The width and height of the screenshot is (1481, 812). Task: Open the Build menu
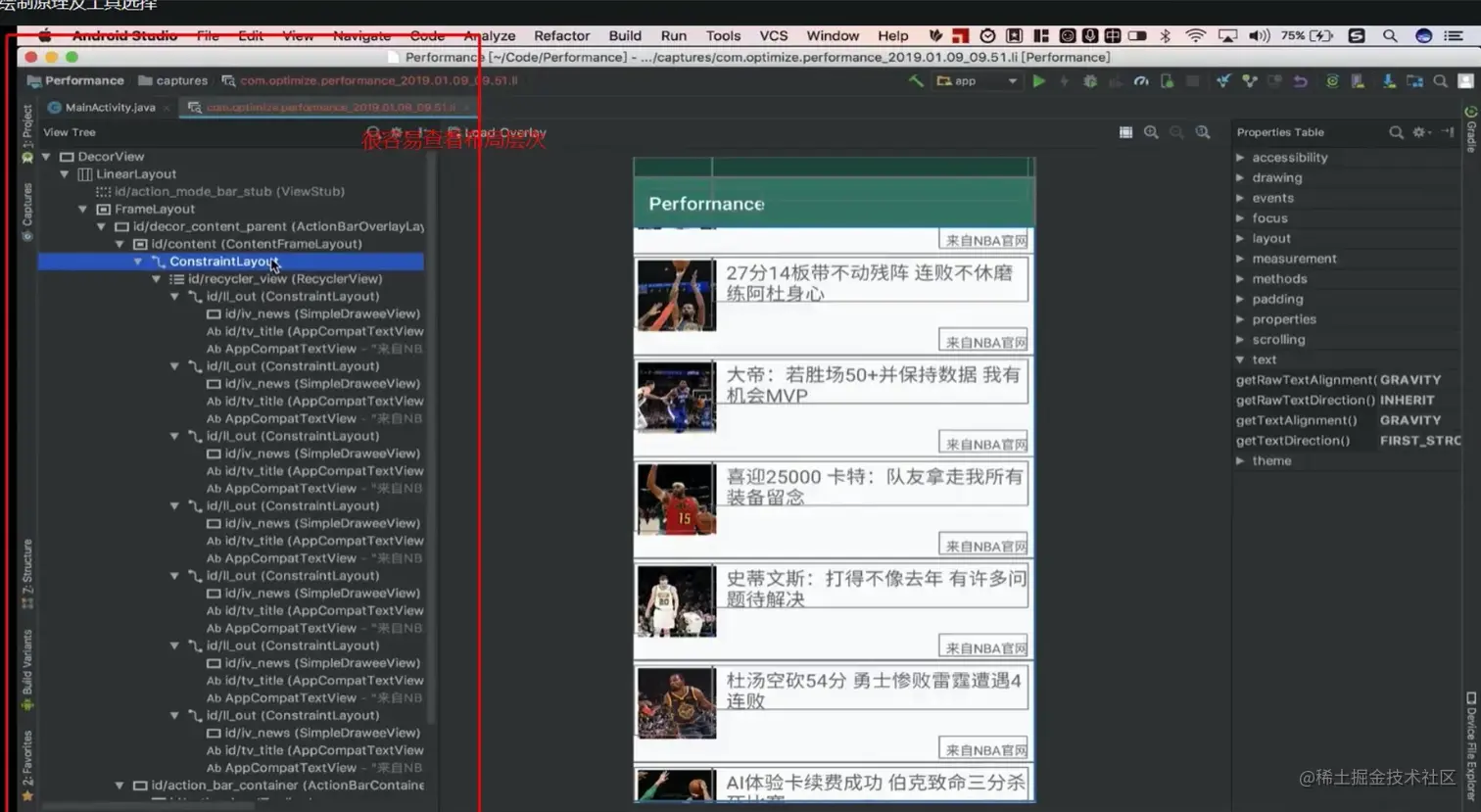tap(625, 35)
